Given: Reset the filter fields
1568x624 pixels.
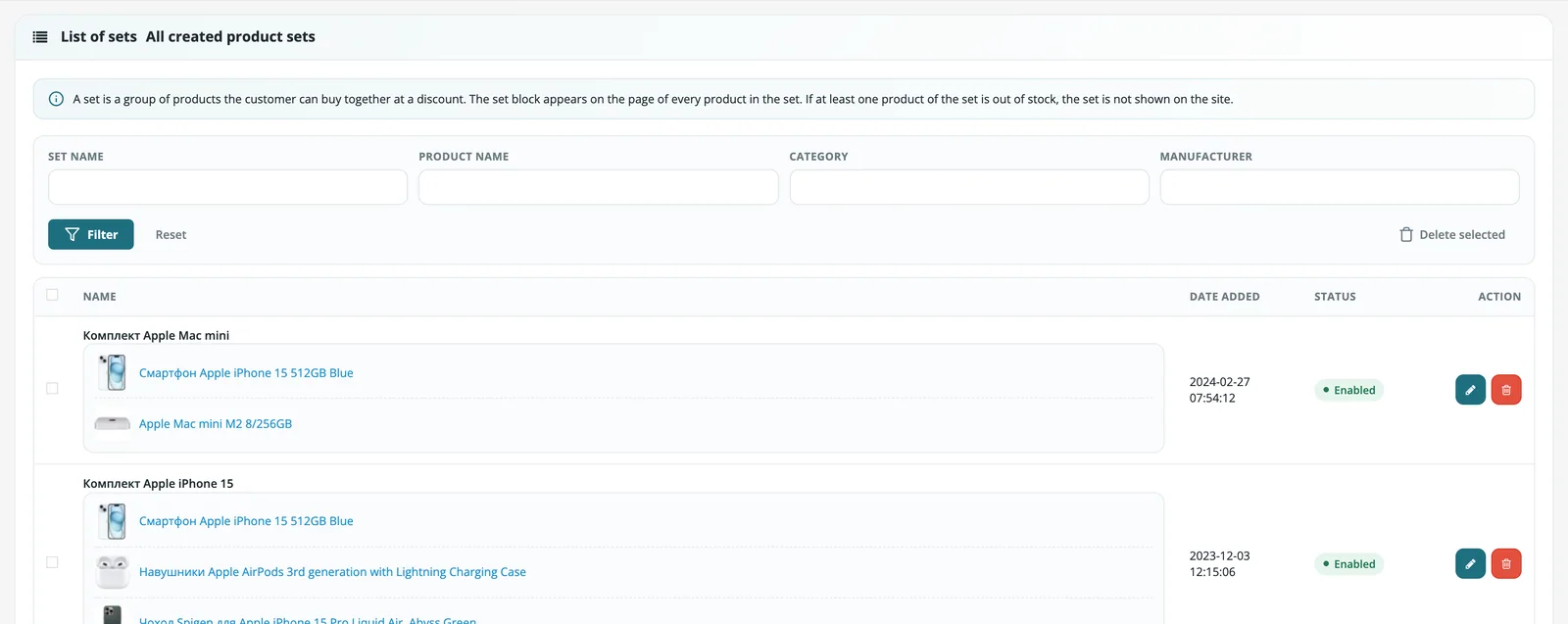Looking at the screenshot, I should 171,235.
